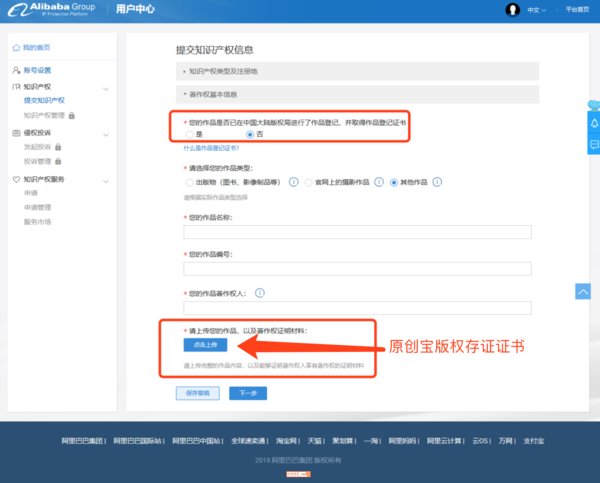Open the info icon next to 官网上的摄影作品

click(379, 182)
